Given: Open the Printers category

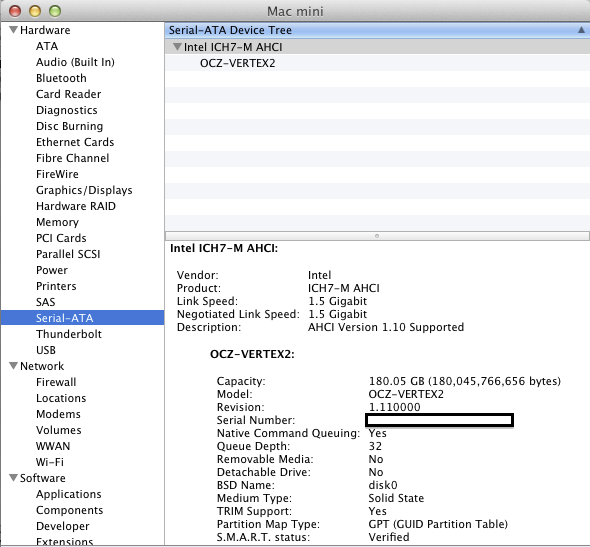Looking at the screenshot, I should [x=56, y=286].
